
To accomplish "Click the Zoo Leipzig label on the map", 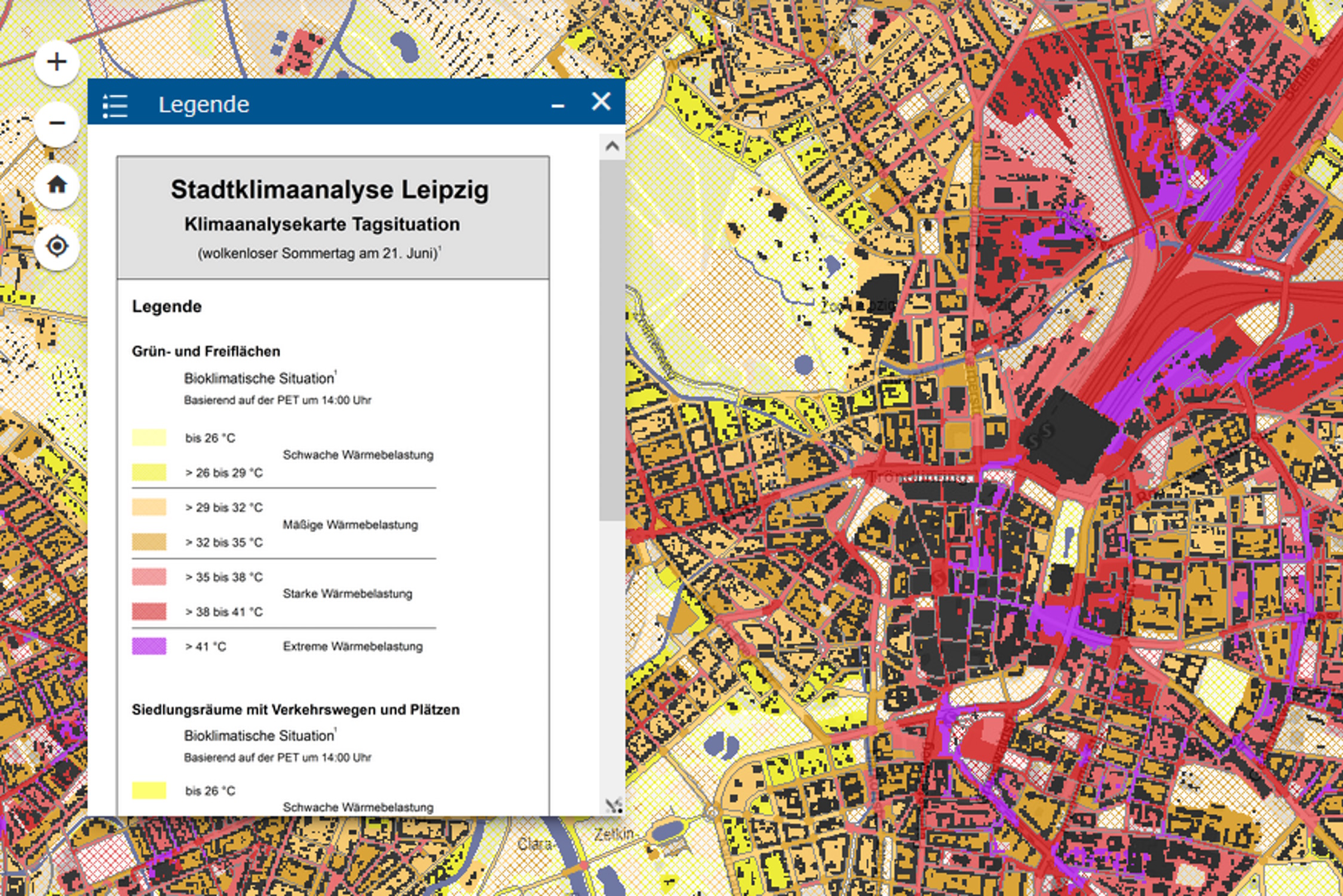I will click(x=857, y=306).
